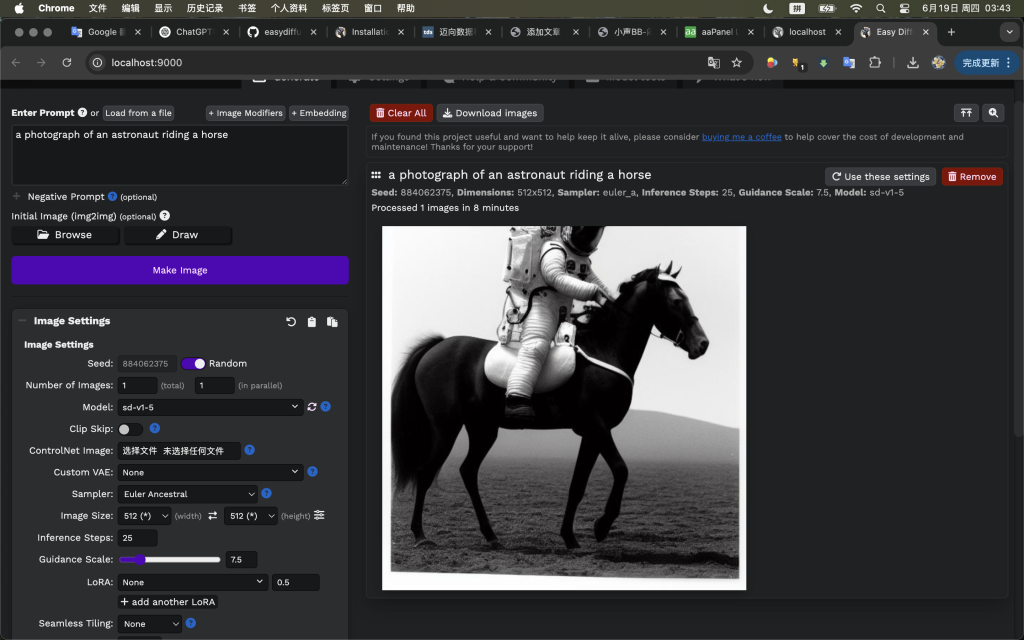This screenshot has width=1024, height=640.
Task: Click the Enter Prompt help icon
Action: [x=82, y=112]
